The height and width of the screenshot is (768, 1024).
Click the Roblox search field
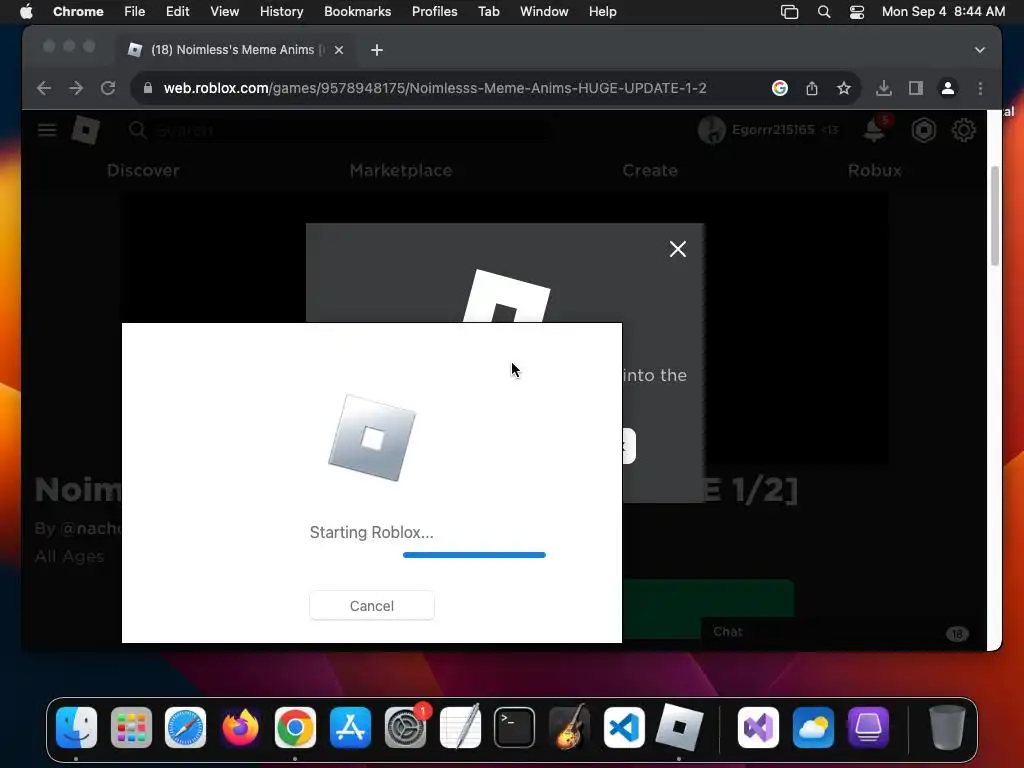[x=340, y=130]
